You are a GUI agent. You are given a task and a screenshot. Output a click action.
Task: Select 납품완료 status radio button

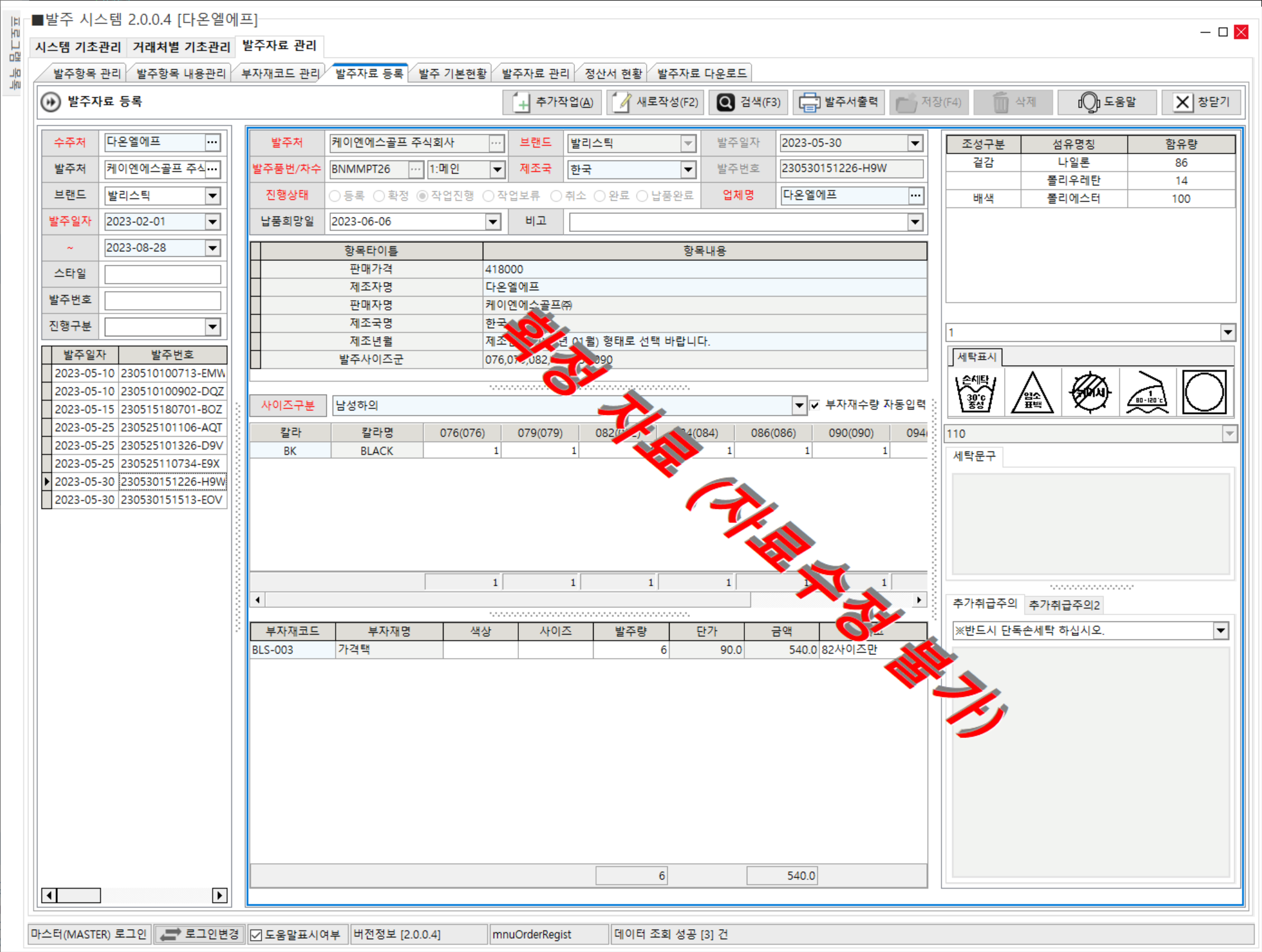pyautogui.click(x=642, y=196)
